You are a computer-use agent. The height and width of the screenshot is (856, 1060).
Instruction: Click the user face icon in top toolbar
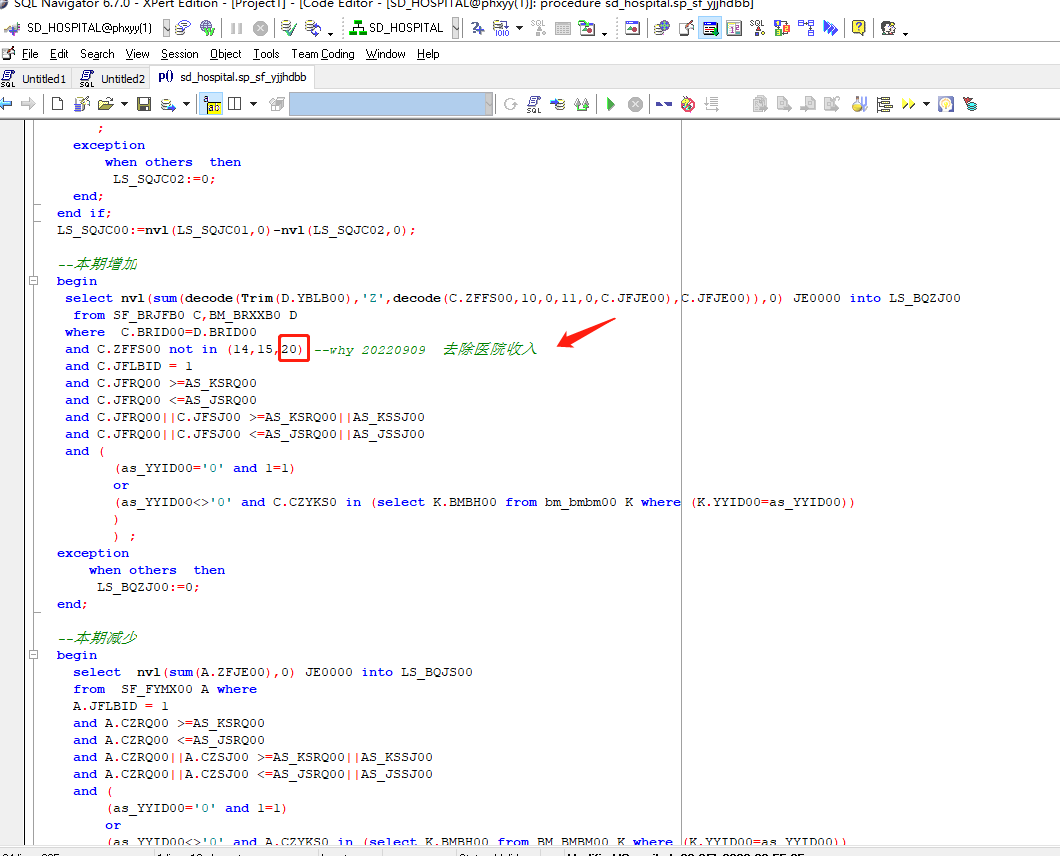click(888, 28)
